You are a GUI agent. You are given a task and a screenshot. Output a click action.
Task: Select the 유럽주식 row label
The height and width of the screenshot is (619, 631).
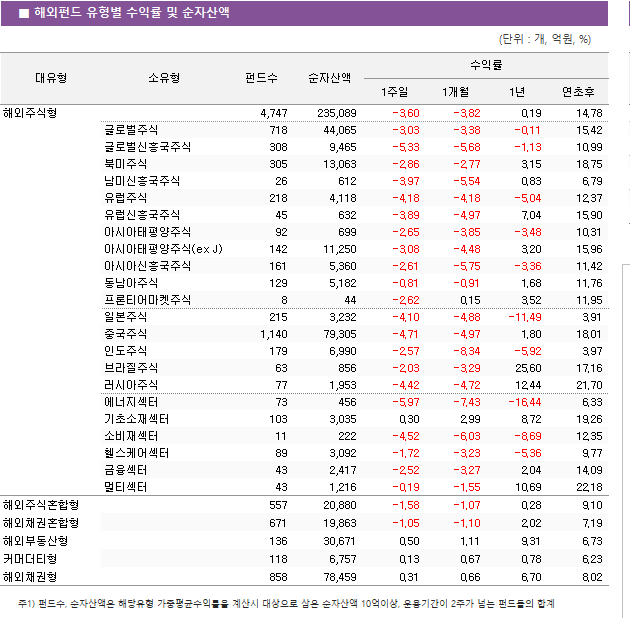coord(126,198)
